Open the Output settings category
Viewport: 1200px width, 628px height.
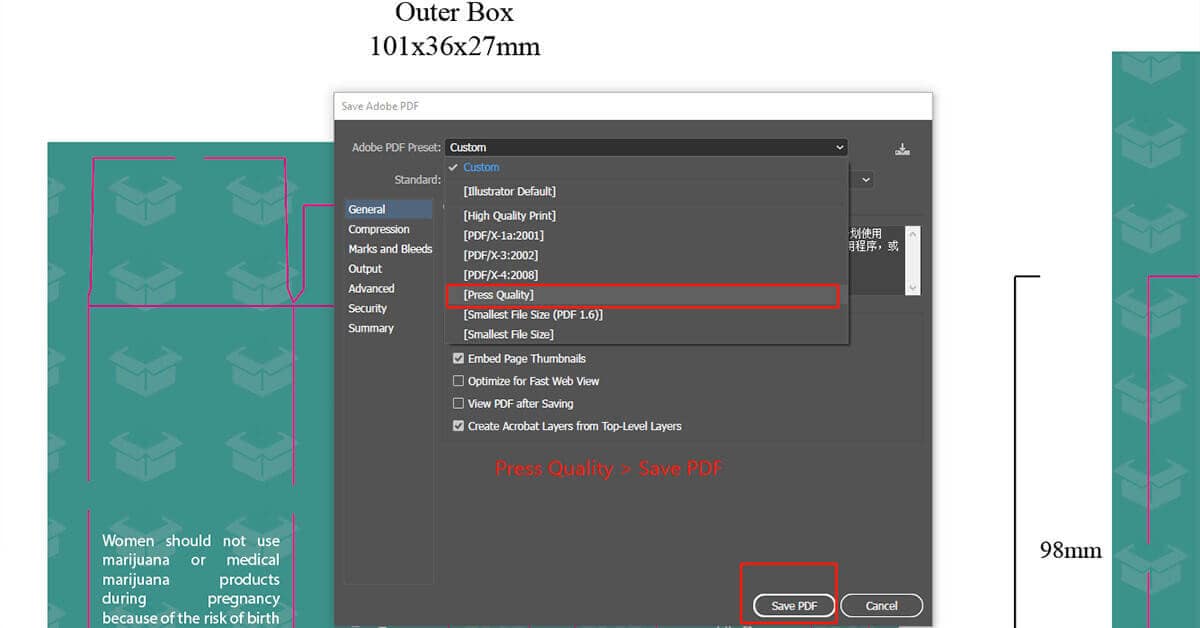pyautogui.click(x=389, y=269)
